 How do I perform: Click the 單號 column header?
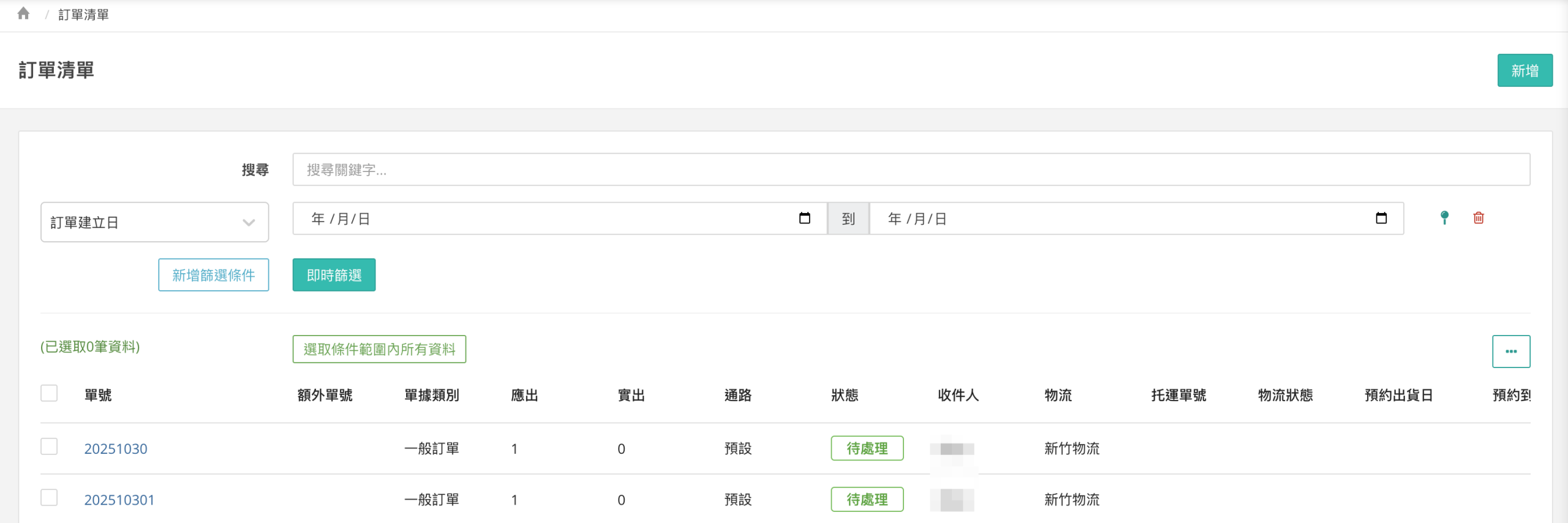tap(98, 395)
